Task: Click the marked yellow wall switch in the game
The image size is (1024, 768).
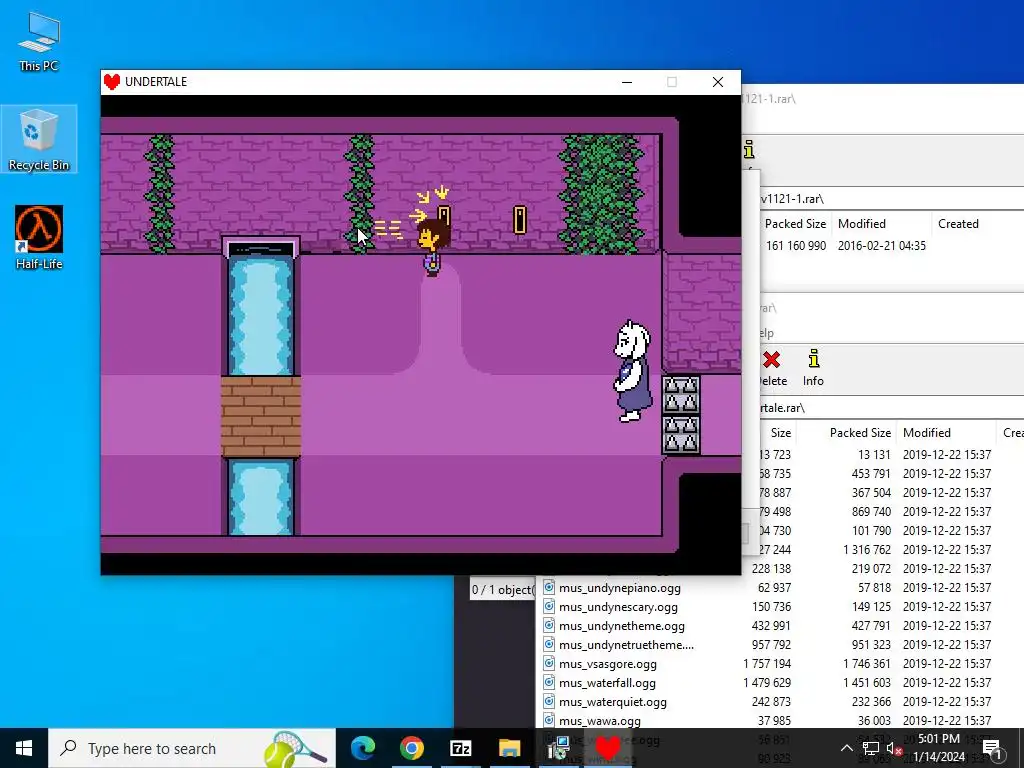Action: (x=444, y=216)
